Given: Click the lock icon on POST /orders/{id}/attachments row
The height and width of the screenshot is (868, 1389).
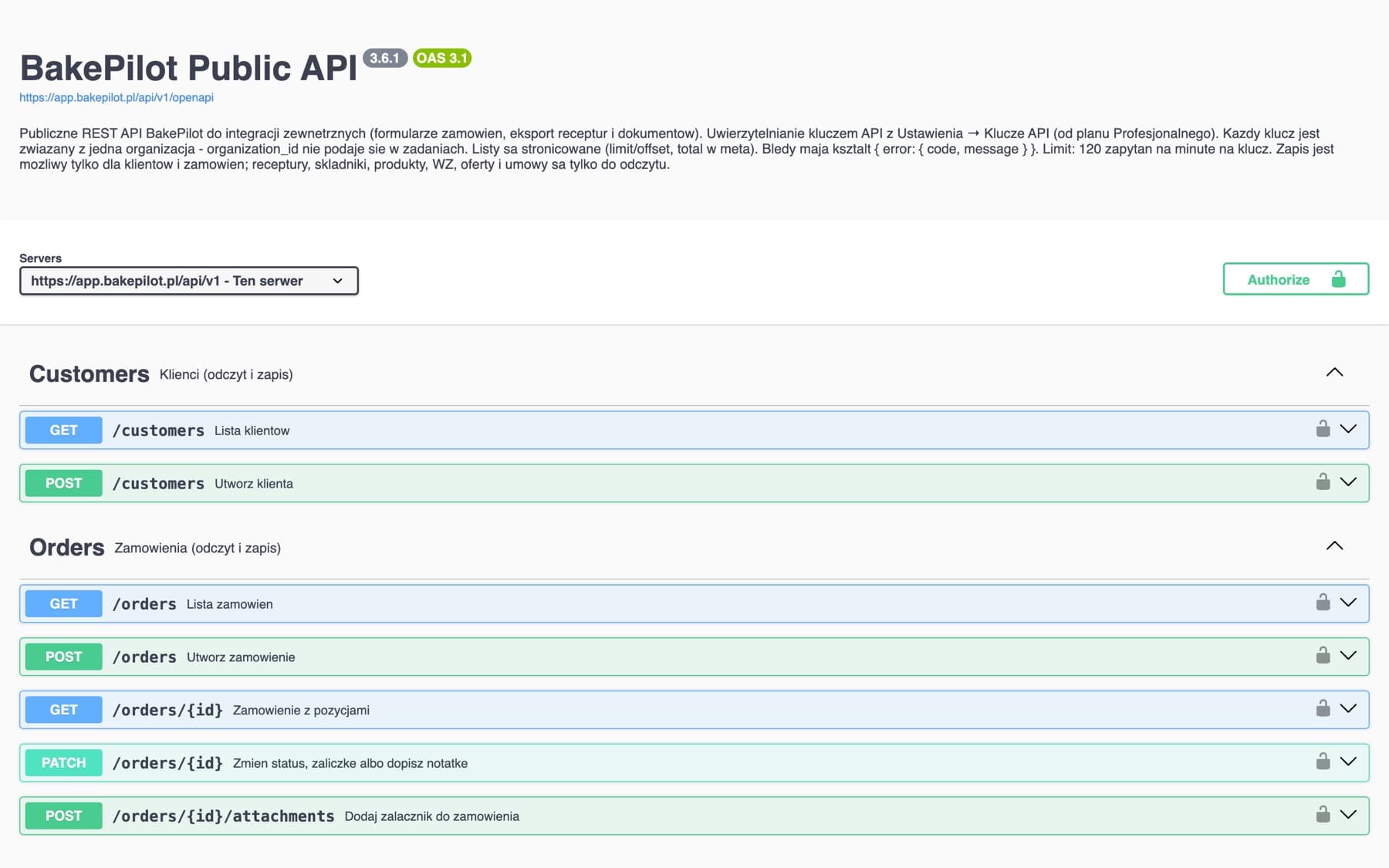Looking at the screenshot, I should [1323, 815].
